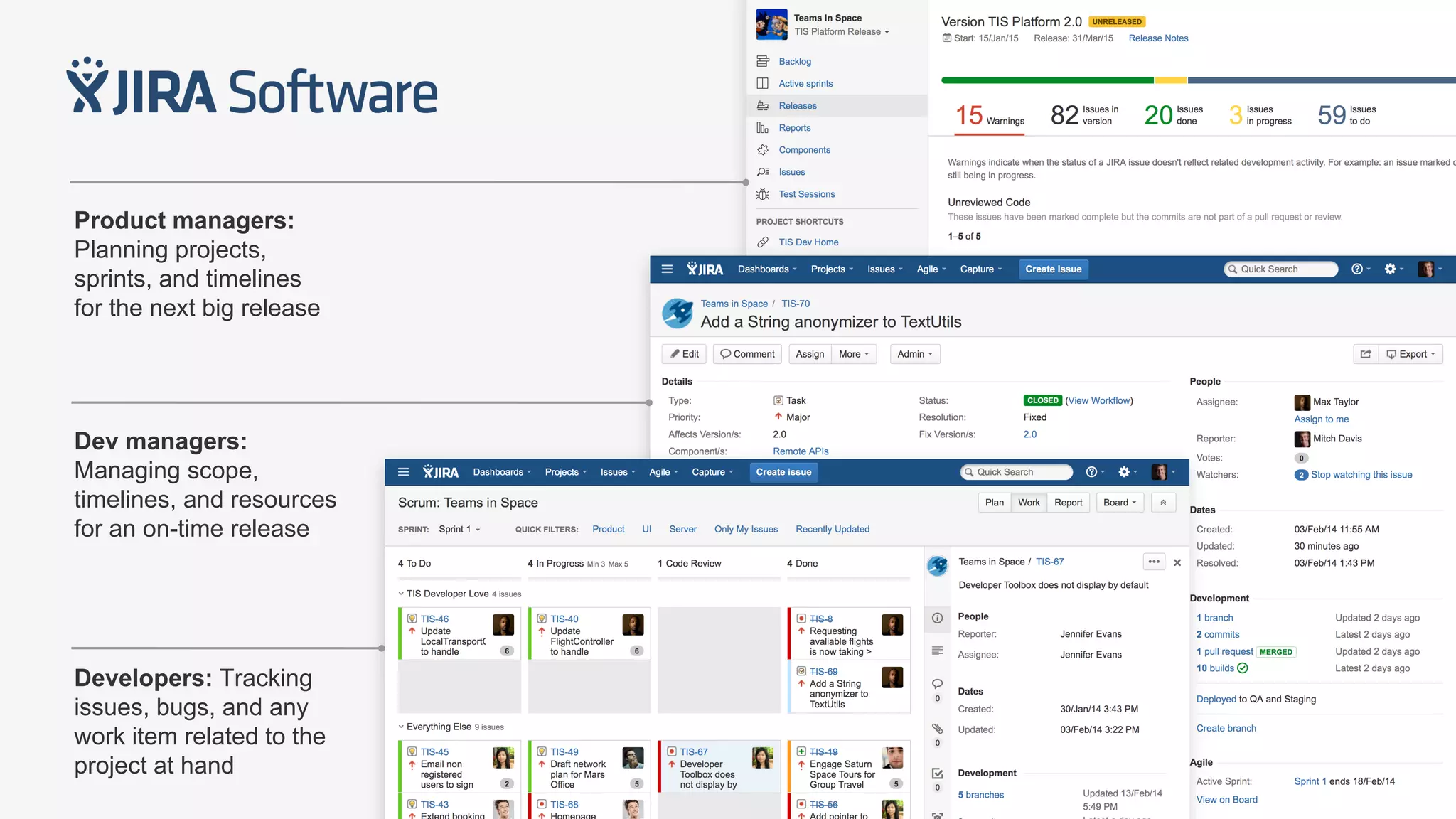1456x819 pixels.
Task: Click Create issue in Scrum board header
Action: [783, 472]
